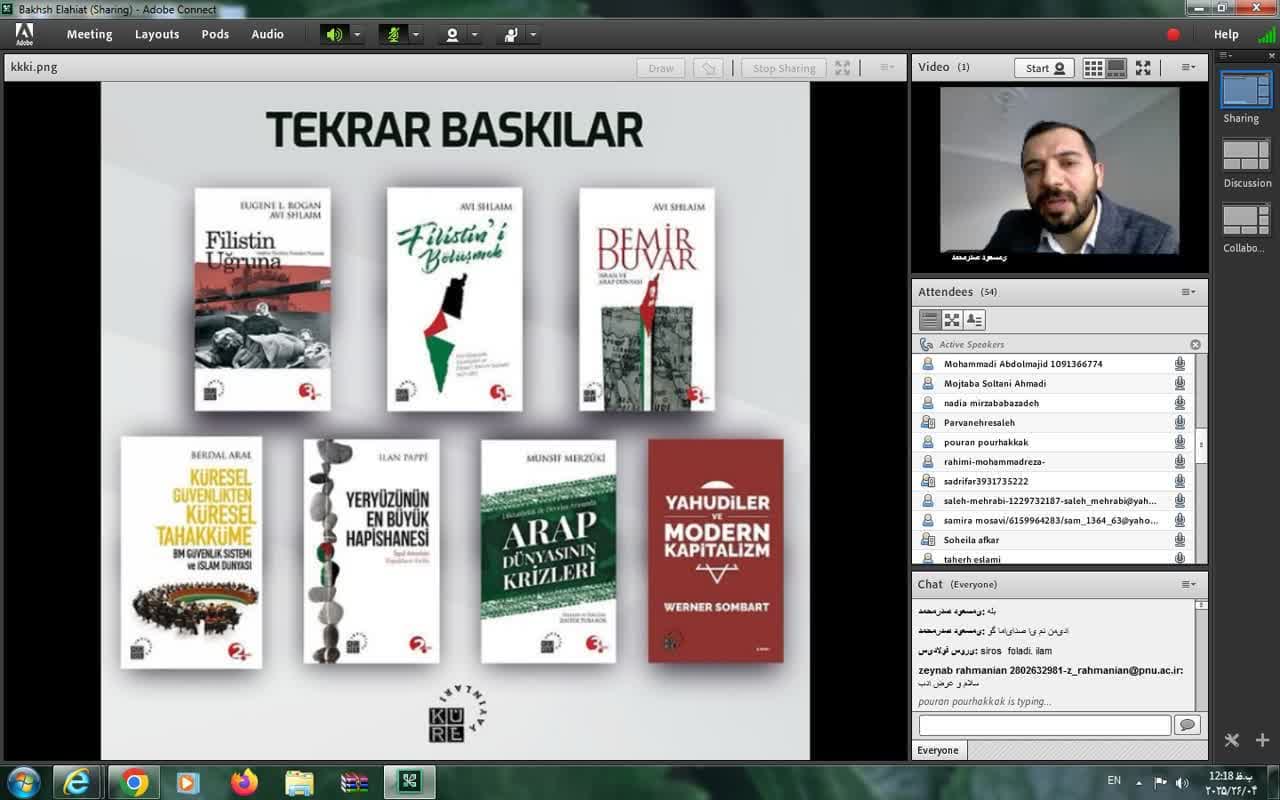The image size is (1280, 800).
Task: Open the Audio menu
Action: click(x=267, y=34)
